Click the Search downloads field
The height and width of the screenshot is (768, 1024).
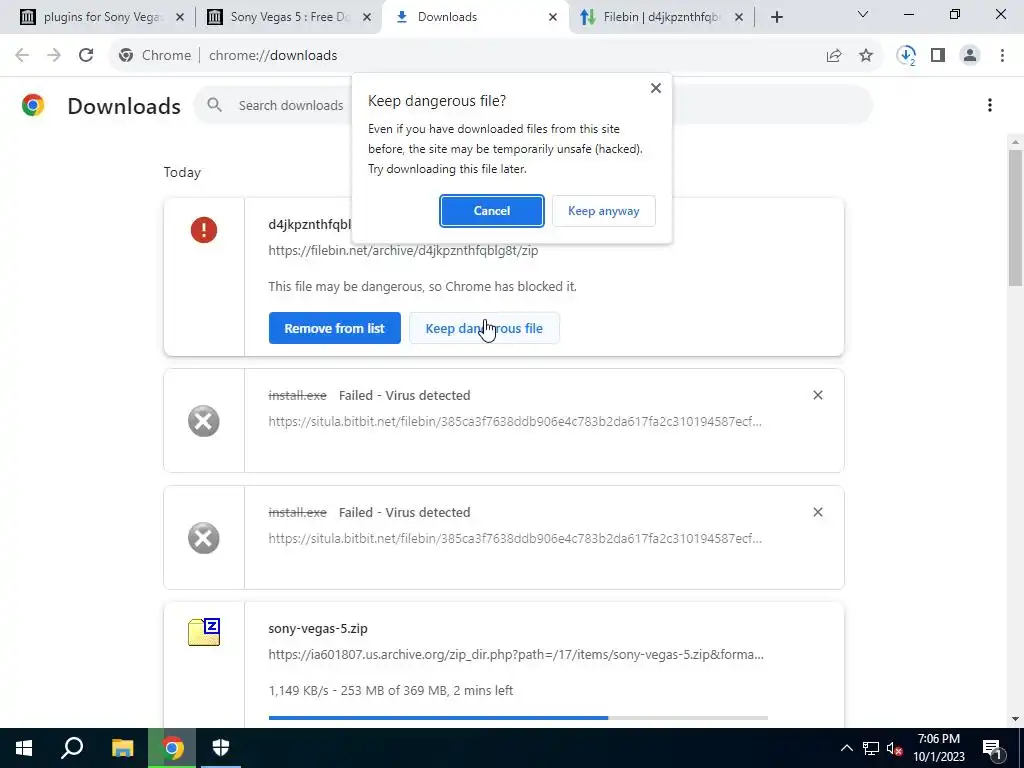[532, 105]
